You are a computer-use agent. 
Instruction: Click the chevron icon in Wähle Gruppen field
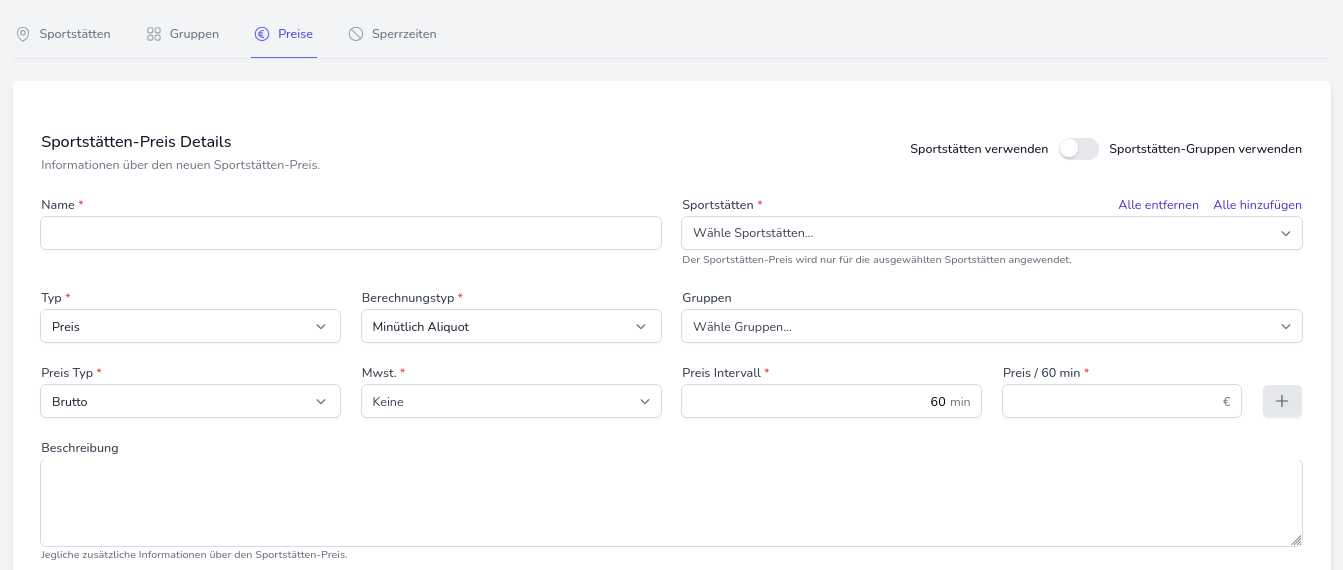[x=1286, y=326]
